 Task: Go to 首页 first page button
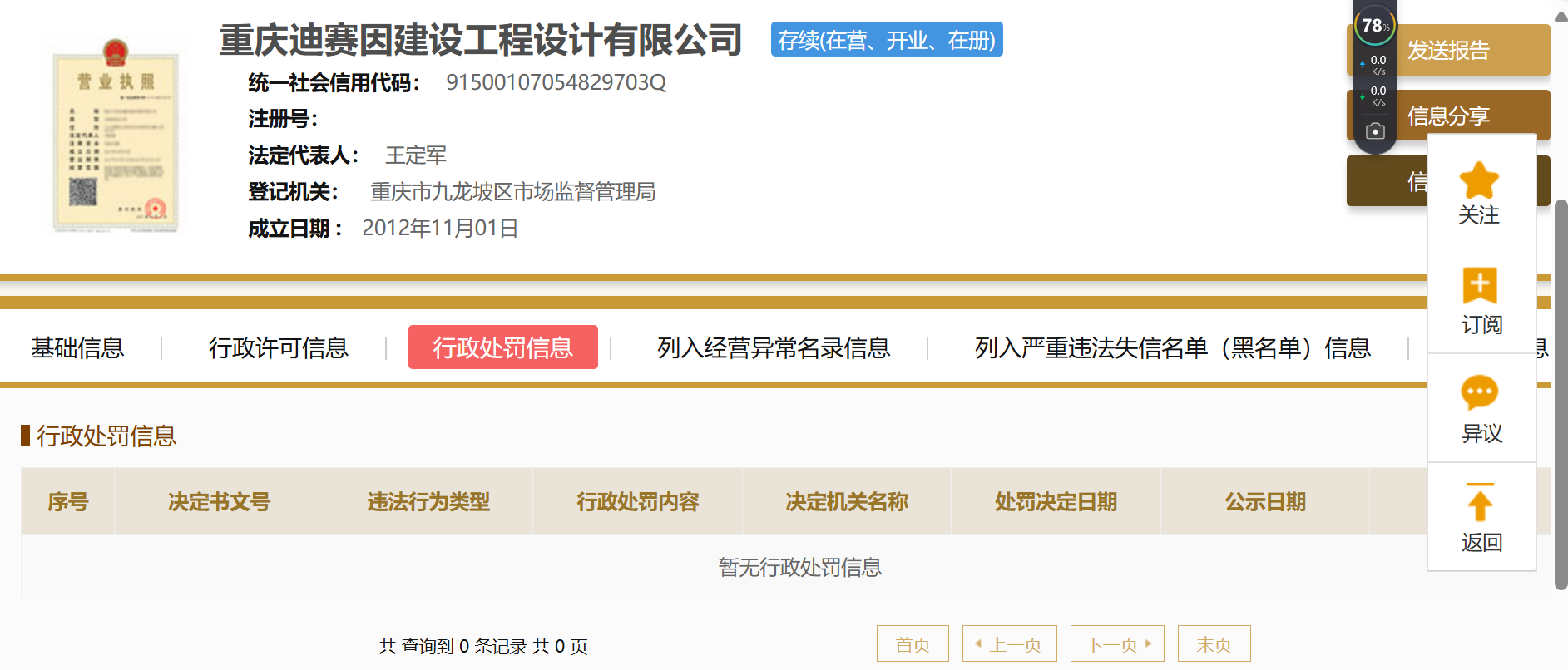click(x=913, y=644)
